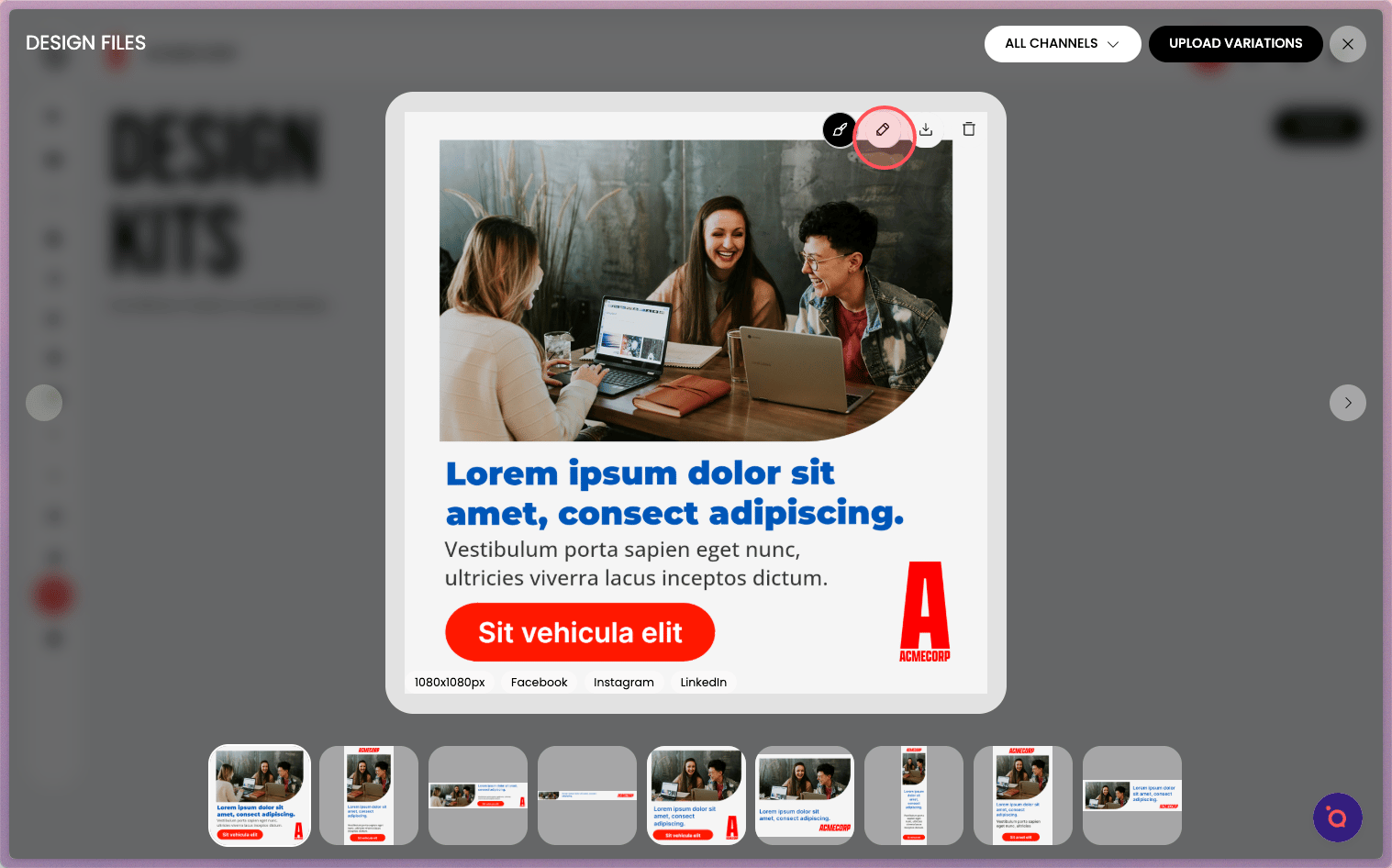This screenshot has width=1392, height=868.
Task: Click the LinkedIn channel tag
Action: coord(704,682)
